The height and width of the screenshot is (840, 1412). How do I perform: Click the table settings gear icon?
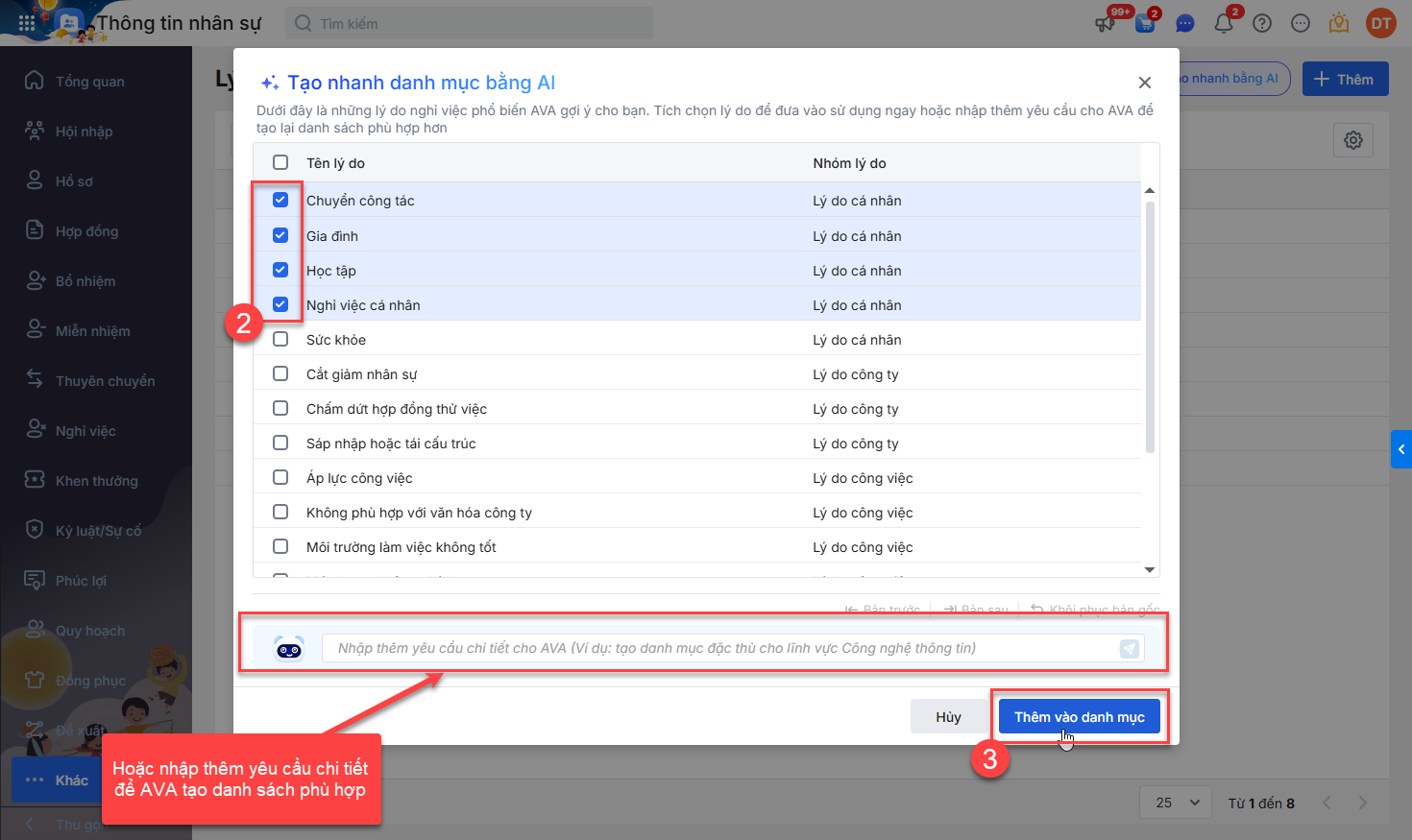click(x=1353, y=140)
